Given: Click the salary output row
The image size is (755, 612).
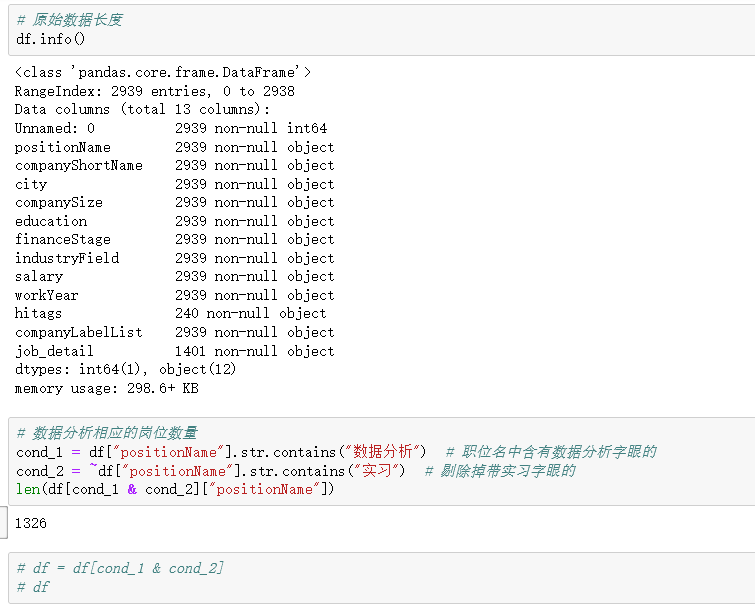Looking at the screenshot, I should pyautogui.click(x=174, y=277).
